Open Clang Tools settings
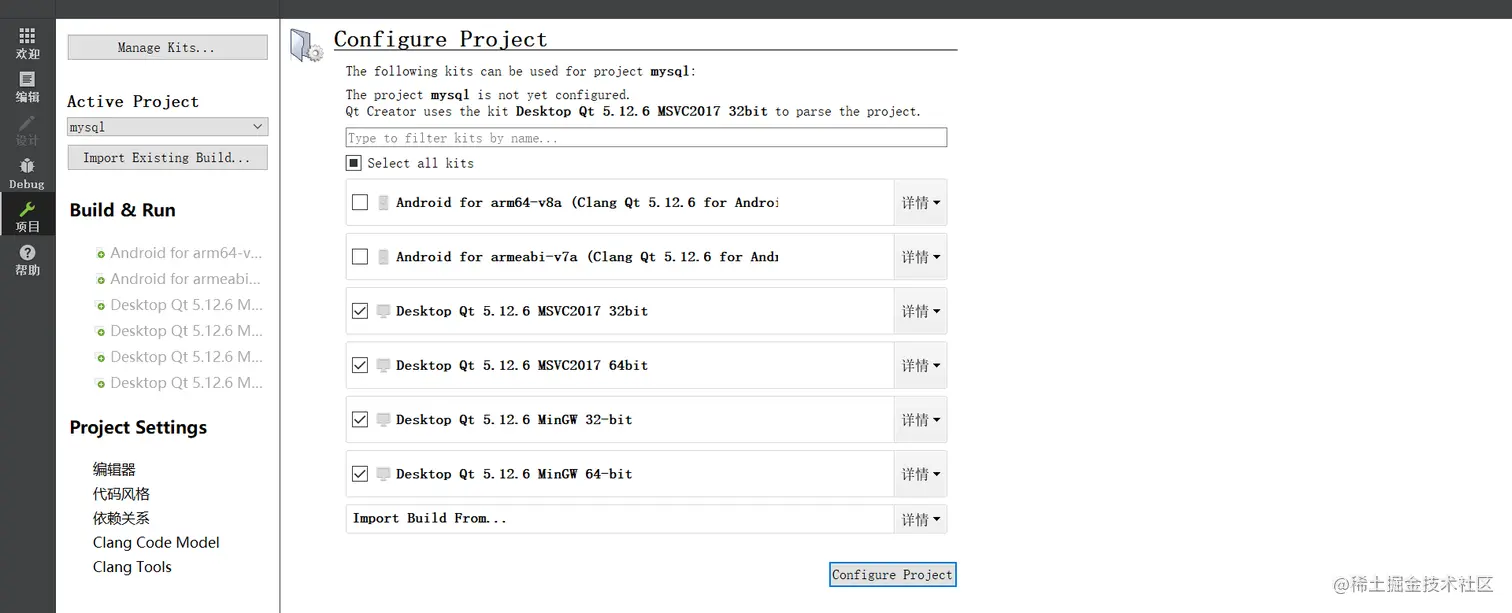This screenshot has width=1512, height=613. [132, 567]
